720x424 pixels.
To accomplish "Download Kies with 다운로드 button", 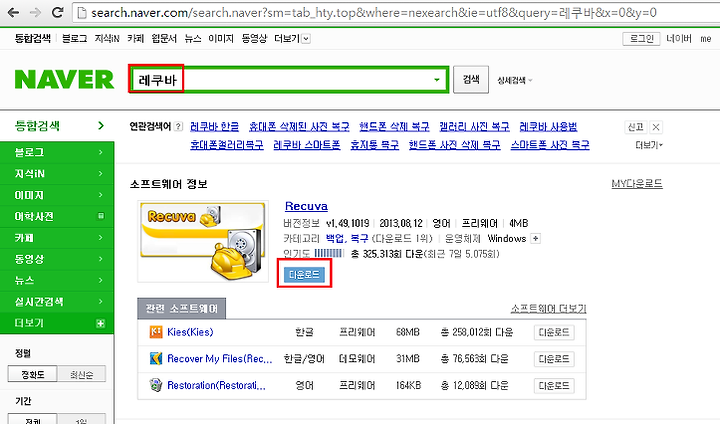I will click(x=554, y=332).
